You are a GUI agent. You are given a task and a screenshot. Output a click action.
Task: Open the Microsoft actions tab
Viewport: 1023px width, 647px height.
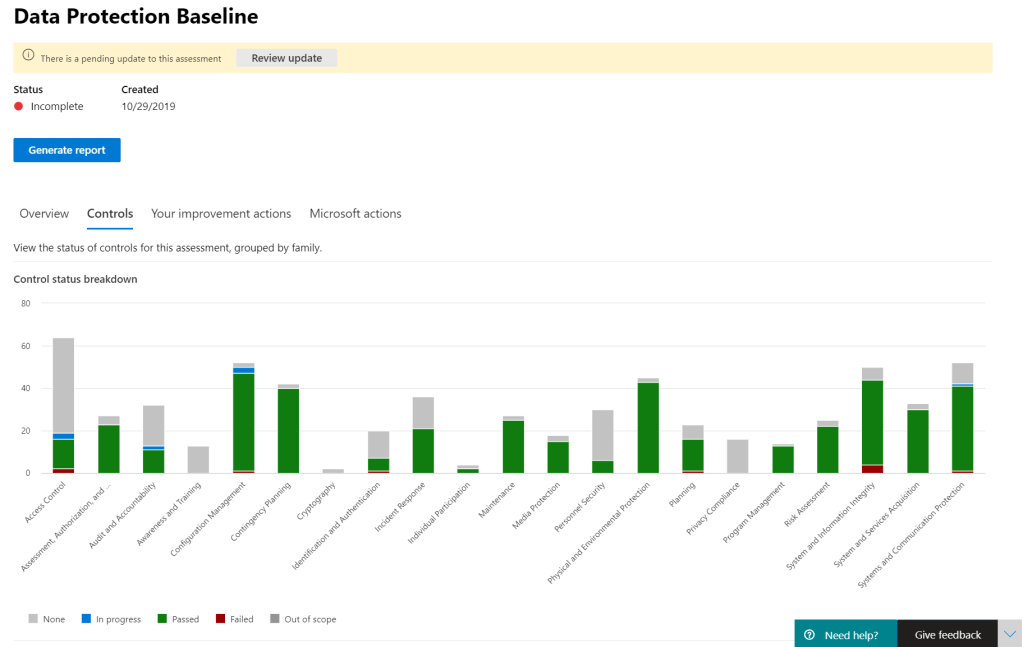355,214
